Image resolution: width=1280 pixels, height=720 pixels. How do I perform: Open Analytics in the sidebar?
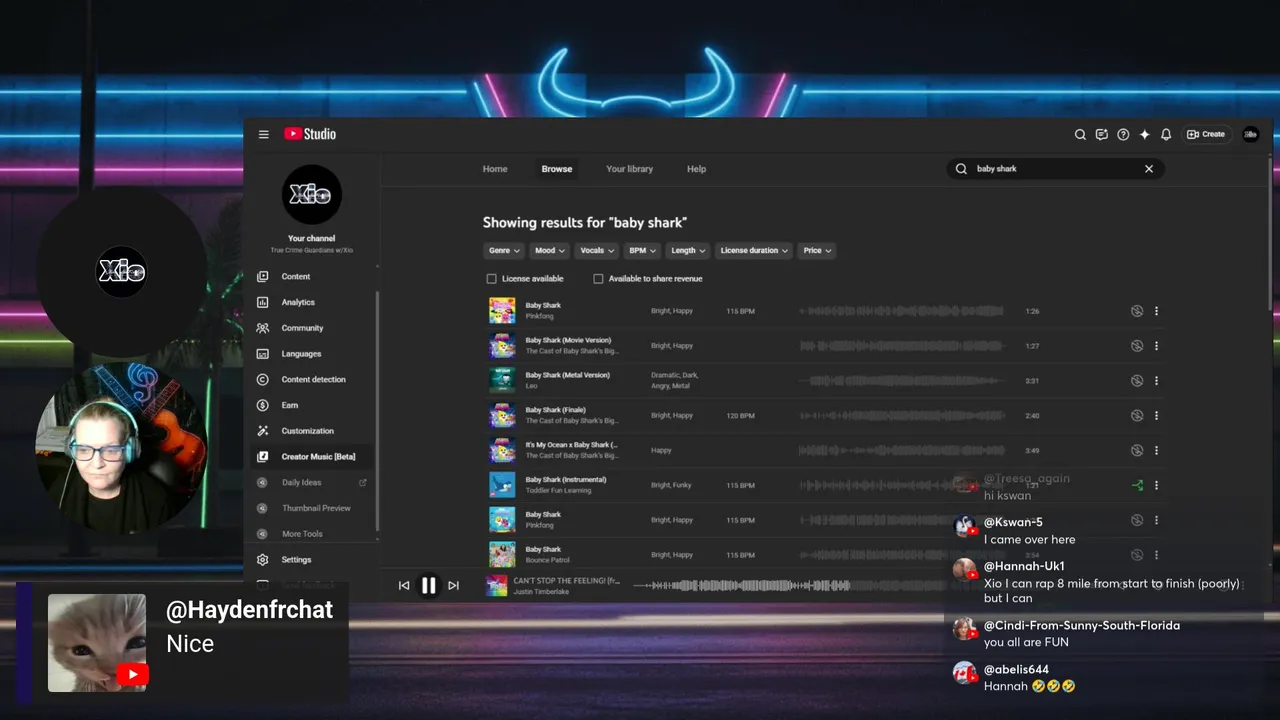tap(312, 302)
